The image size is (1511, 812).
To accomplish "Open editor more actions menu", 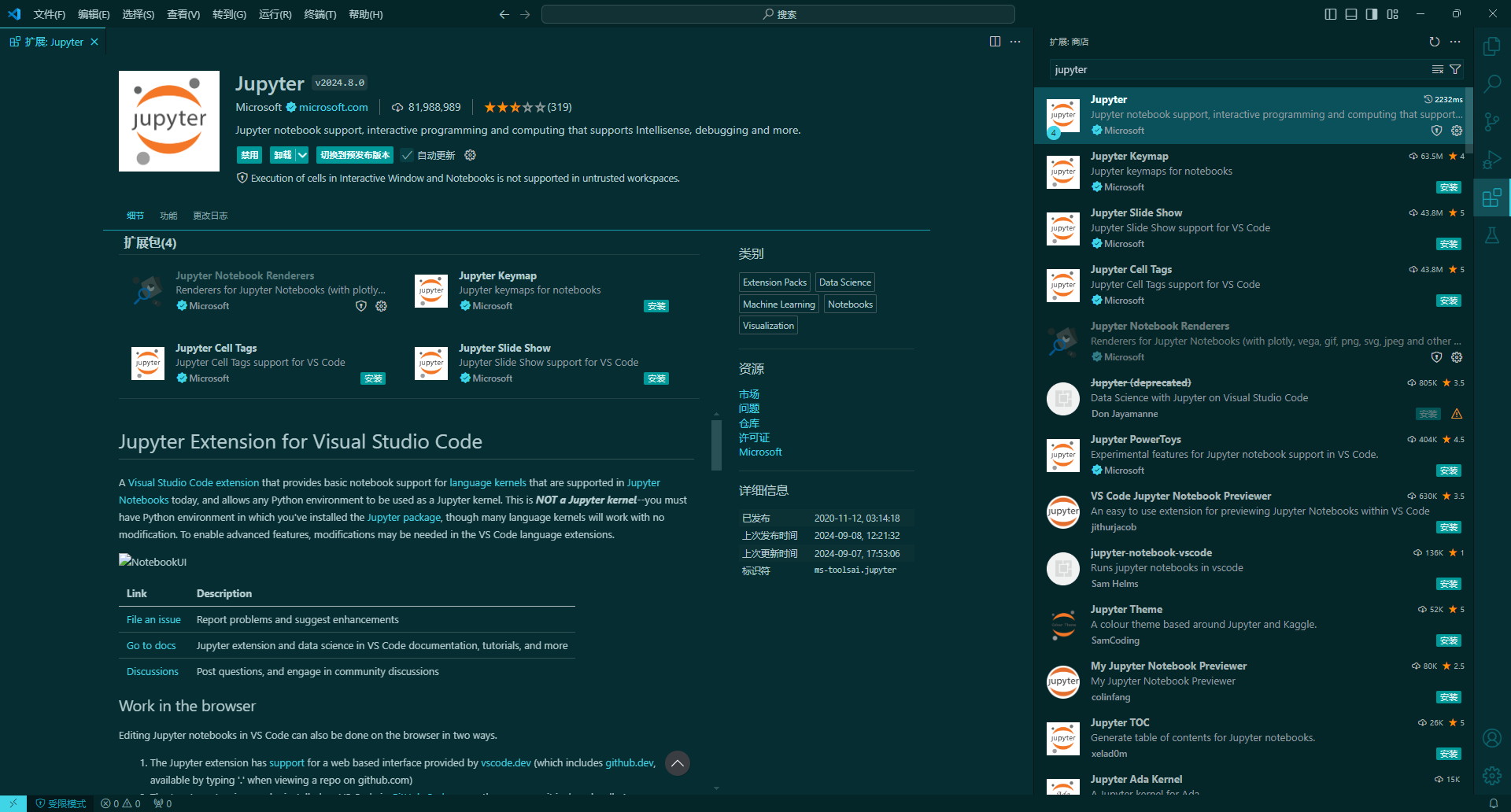I will [x=1015, y=42].
